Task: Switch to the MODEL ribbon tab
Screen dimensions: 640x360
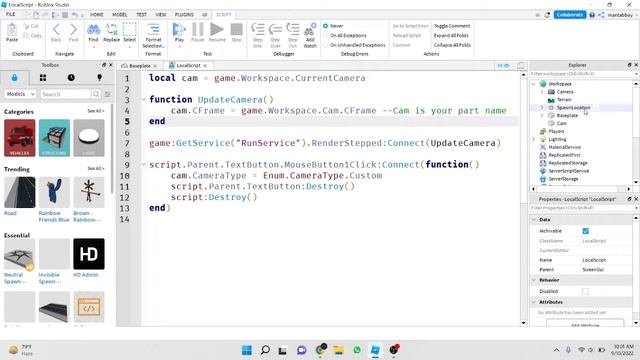Action: click(x=120, y=14)
